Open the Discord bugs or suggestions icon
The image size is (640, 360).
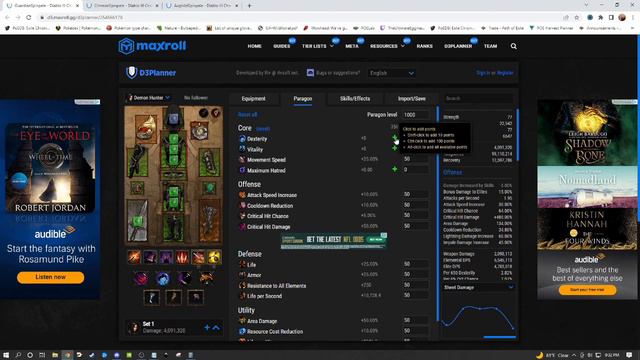(310, 73)
